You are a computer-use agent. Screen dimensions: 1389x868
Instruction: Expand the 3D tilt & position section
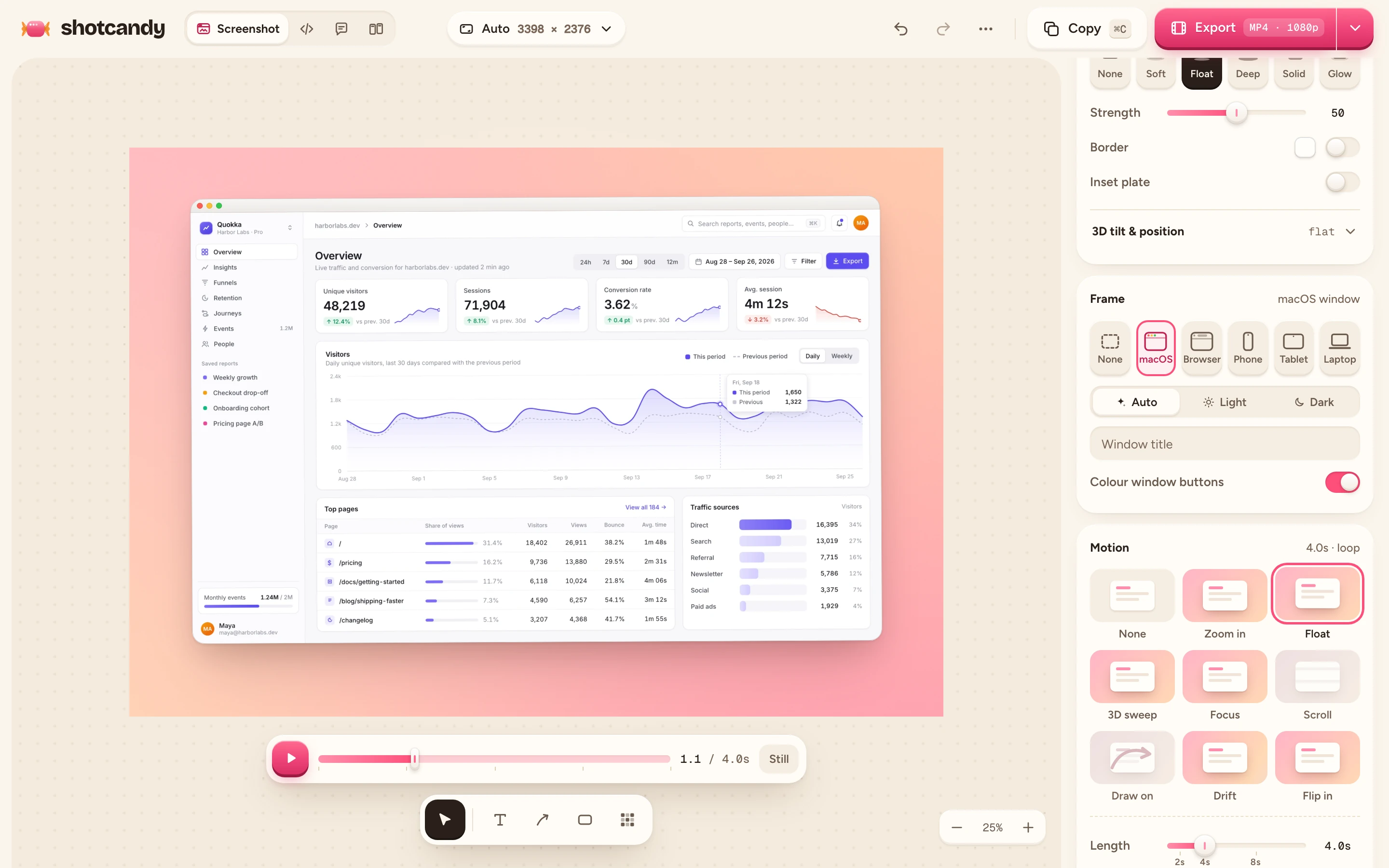pos(1225,231)
